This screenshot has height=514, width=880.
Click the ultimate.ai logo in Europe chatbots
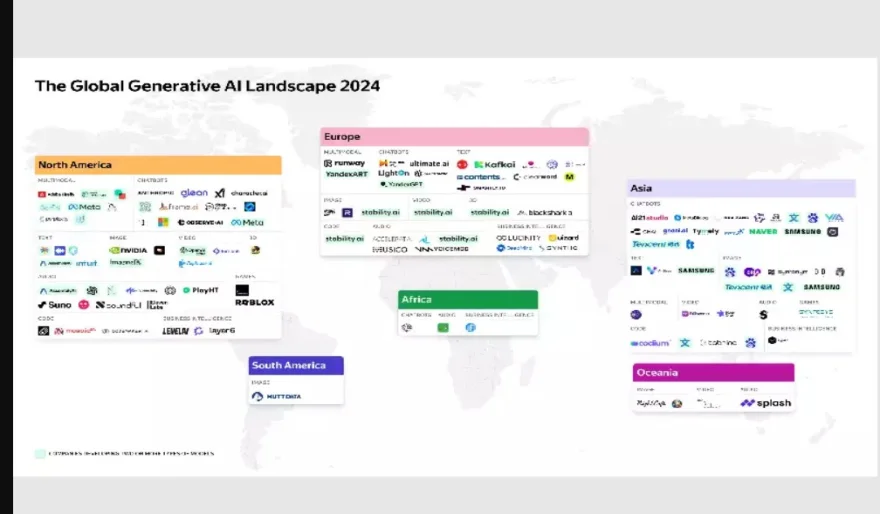coord(429,164)
